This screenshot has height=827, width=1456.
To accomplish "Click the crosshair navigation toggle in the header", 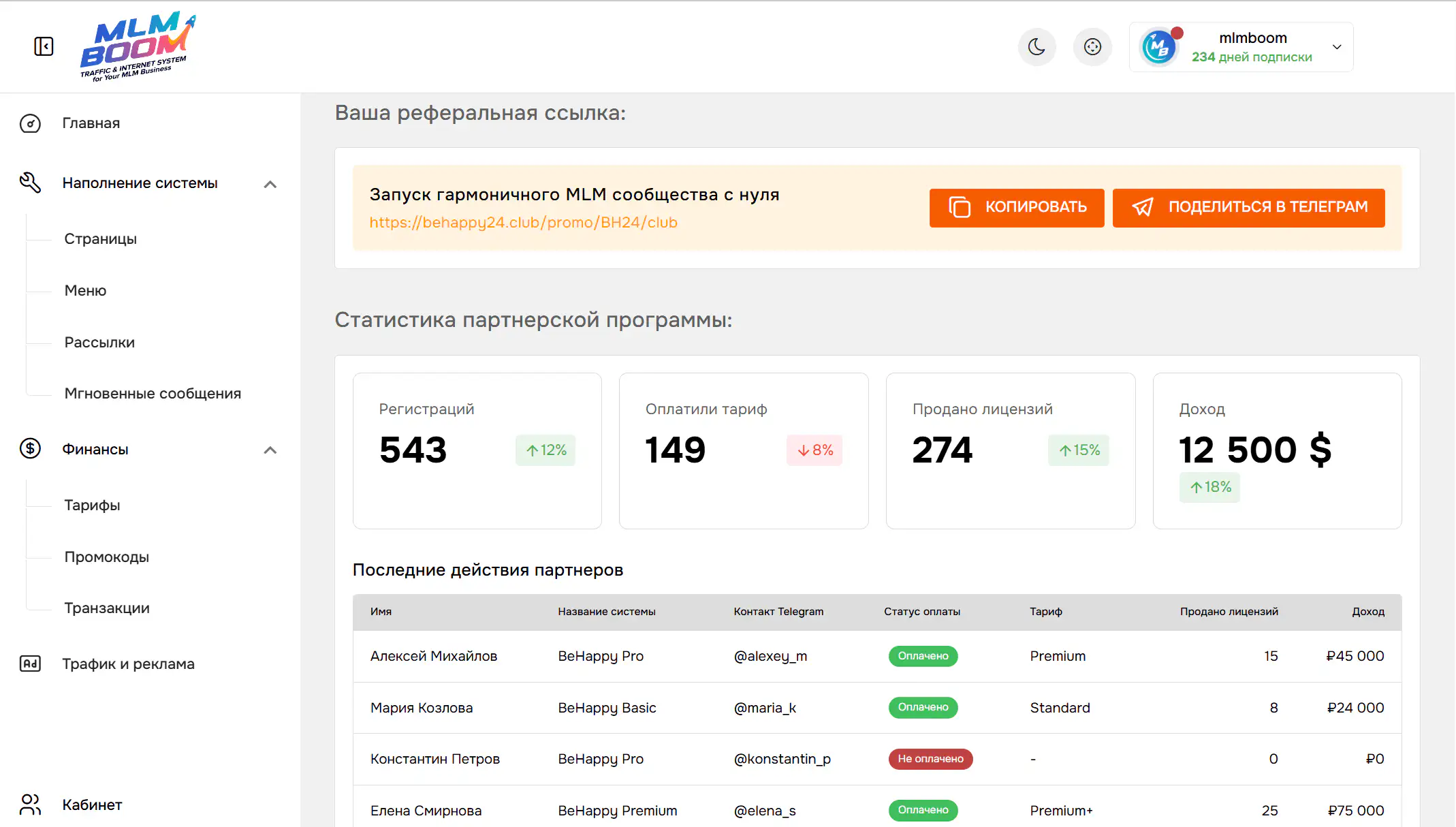I will click(1092, 47).
